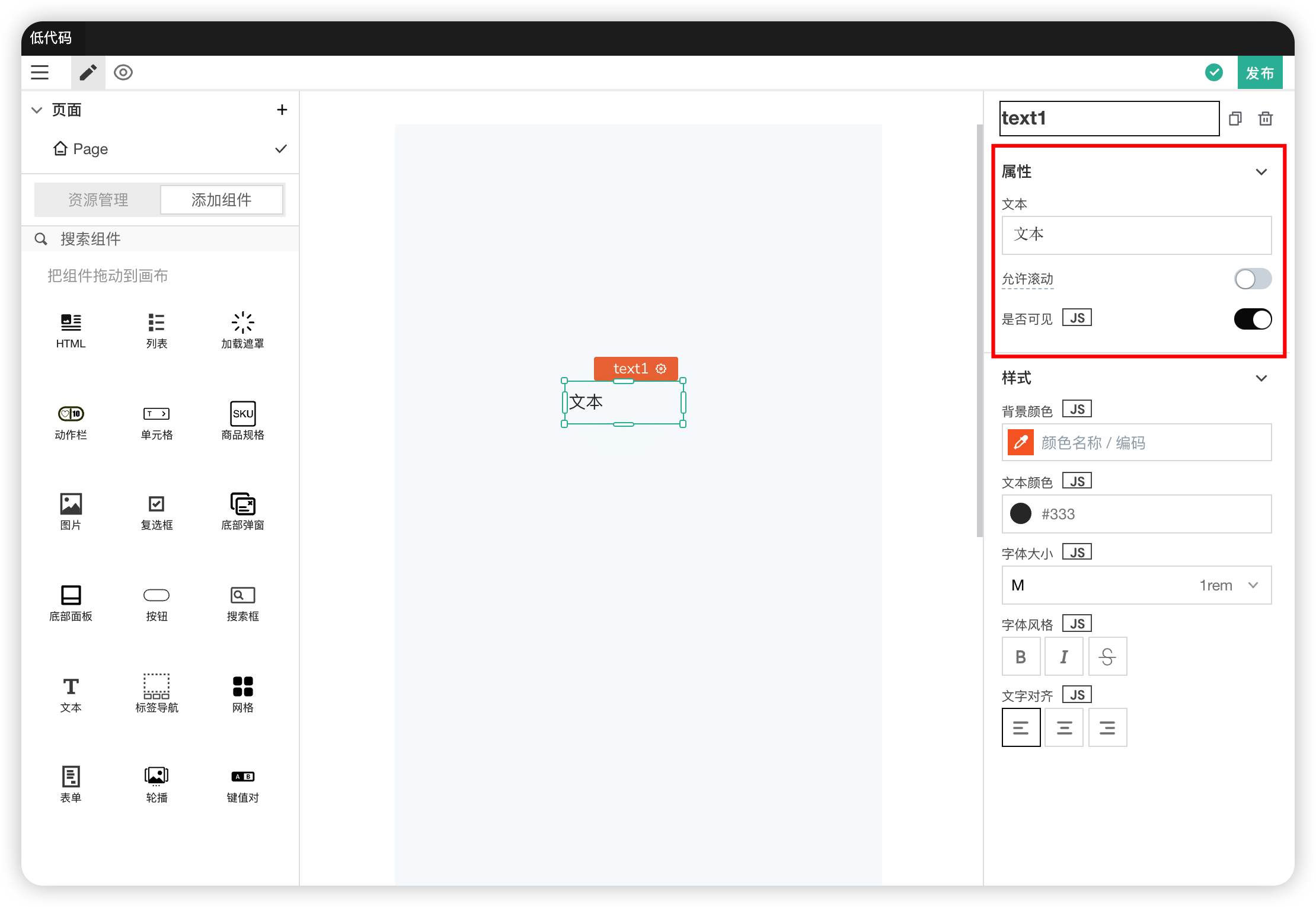Enable the 允许滚动 switch
This screenshot has height=907, width=1316.
point(1253,279)
